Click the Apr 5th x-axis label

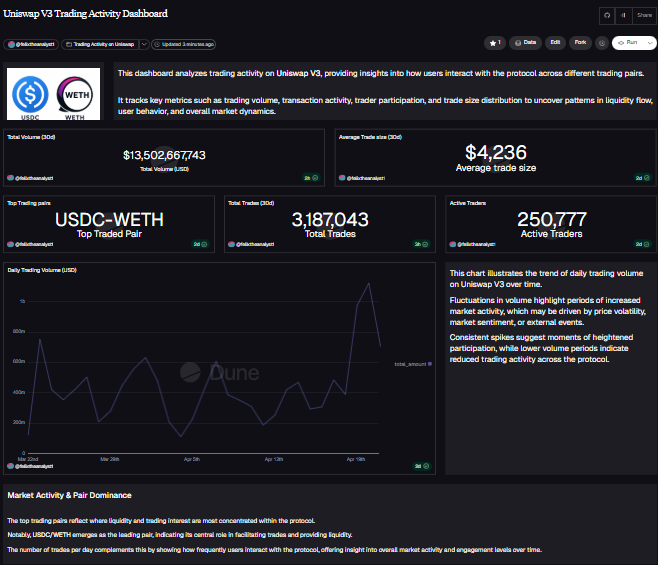[192, 459]
